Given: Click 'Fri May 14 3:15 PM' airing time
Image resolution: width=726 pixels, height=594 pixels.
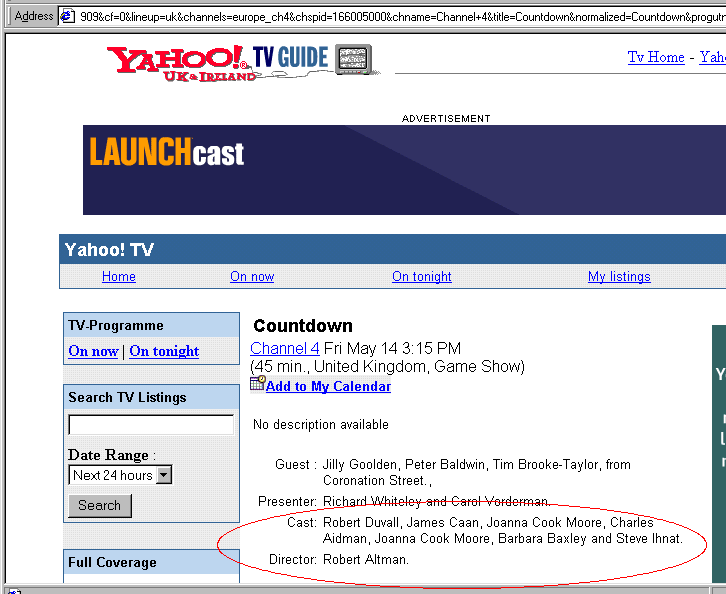Looking at the screenshot, I should click(x=392, y=348).
